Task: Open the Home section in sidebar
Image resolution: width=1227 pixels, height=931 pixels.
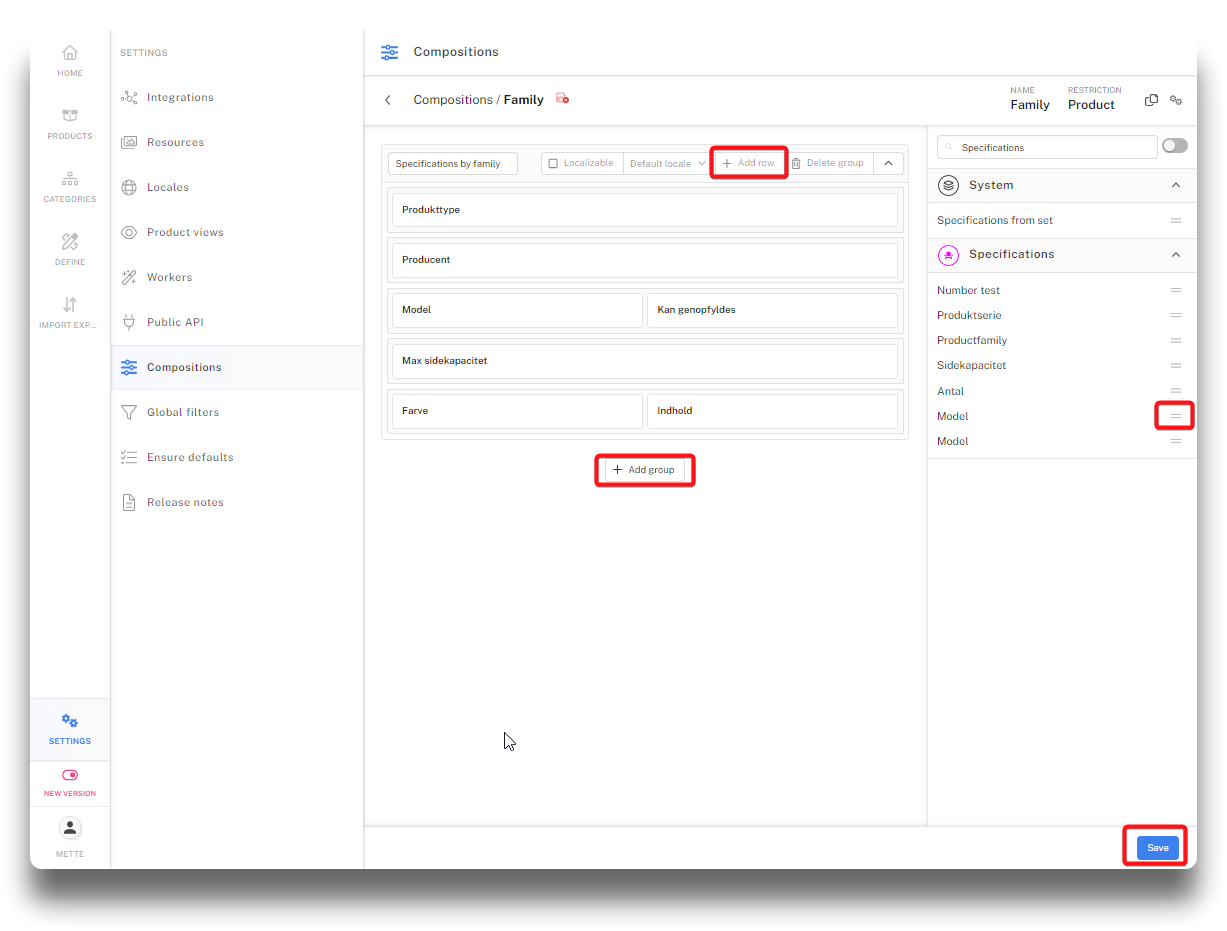Action: 70,60
